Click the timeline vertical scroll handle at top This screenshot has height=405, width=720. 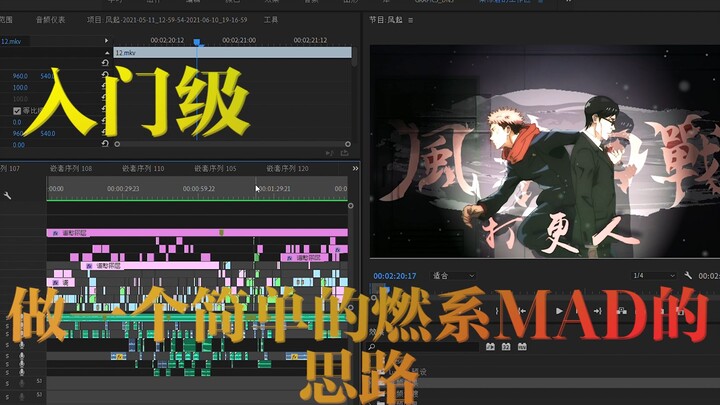pos(350,206)
